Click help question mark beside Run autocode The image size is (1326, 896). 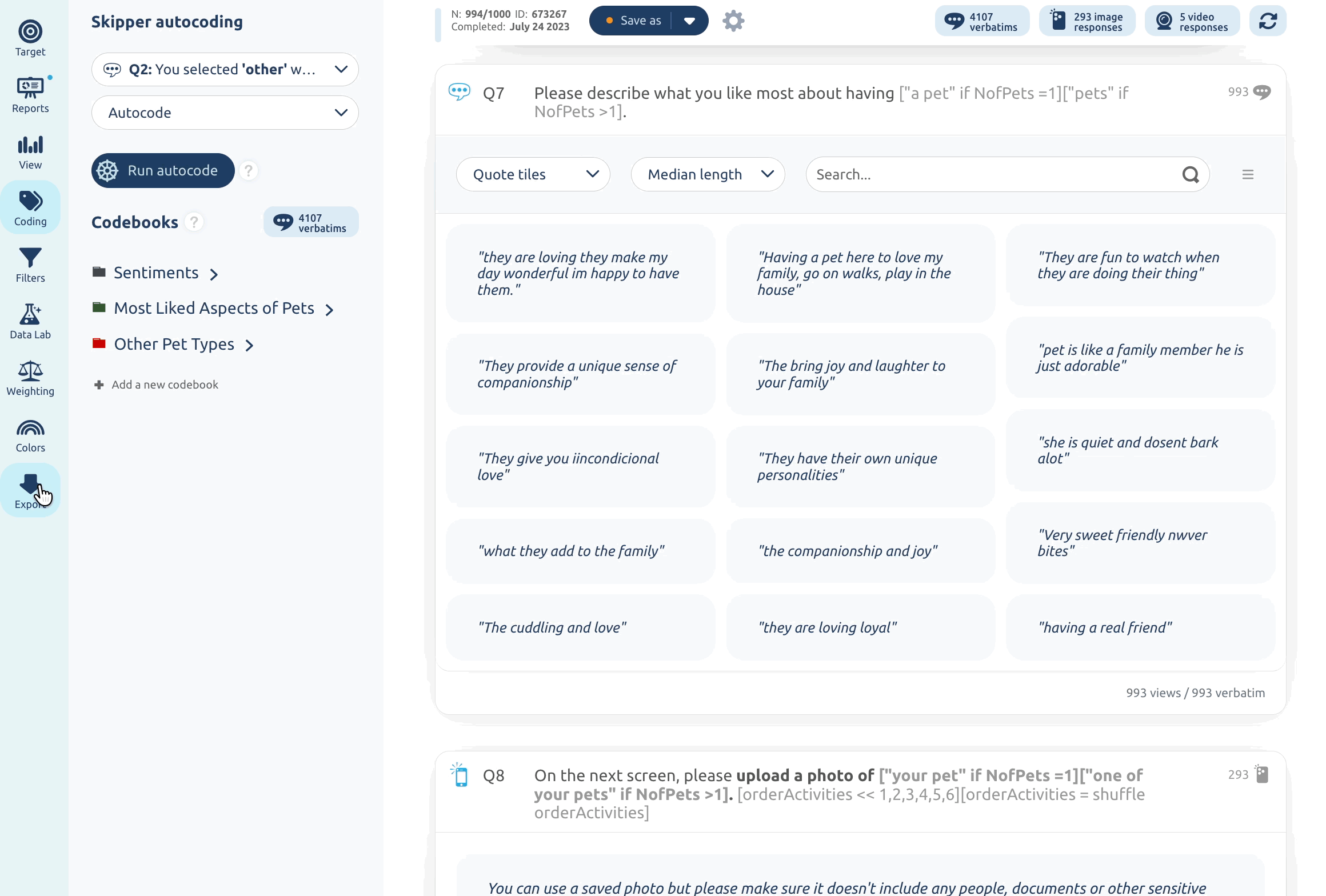click(x=249, y=170)
